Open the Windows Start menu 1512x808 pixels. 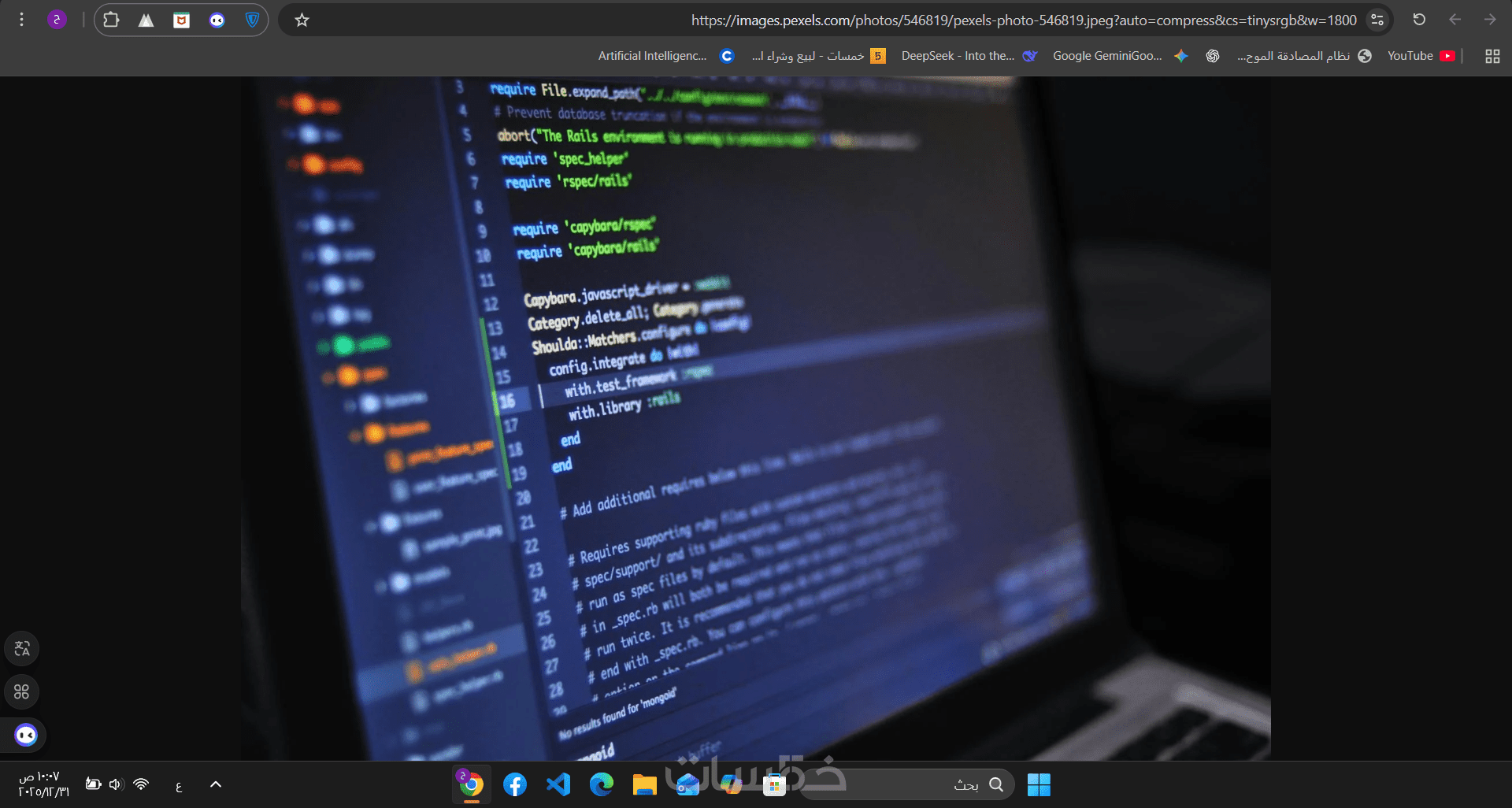1039,784
